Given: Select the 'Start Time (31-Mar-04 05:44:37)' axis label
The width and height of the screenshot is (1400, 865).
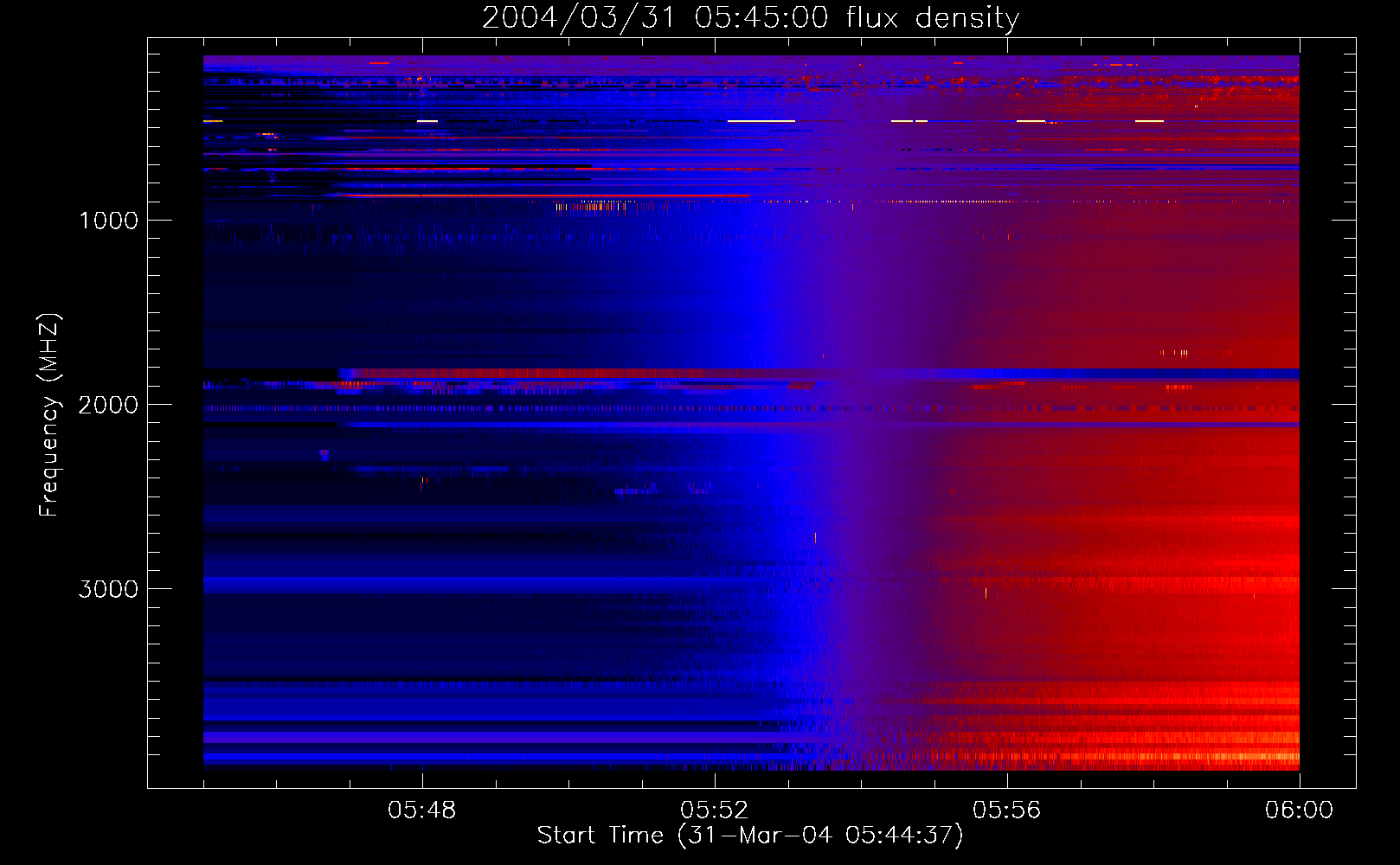Looking at the screenshot, I should click(750, 836).
